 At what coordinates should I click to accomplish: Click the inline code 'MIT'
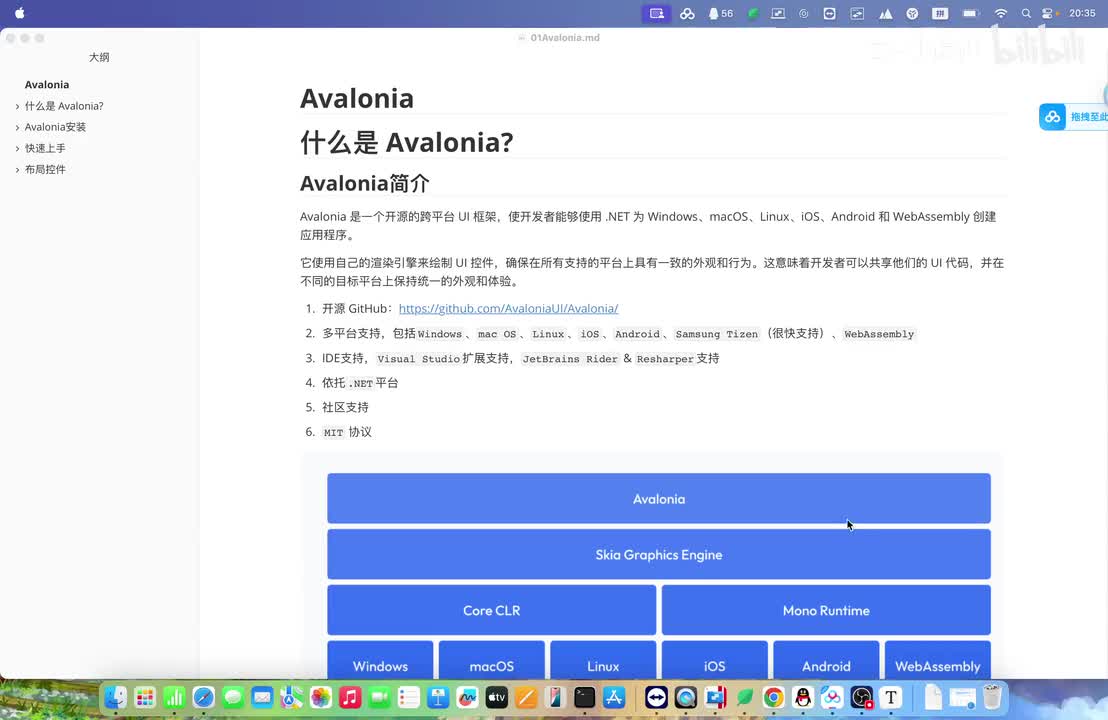coord(334,432)
